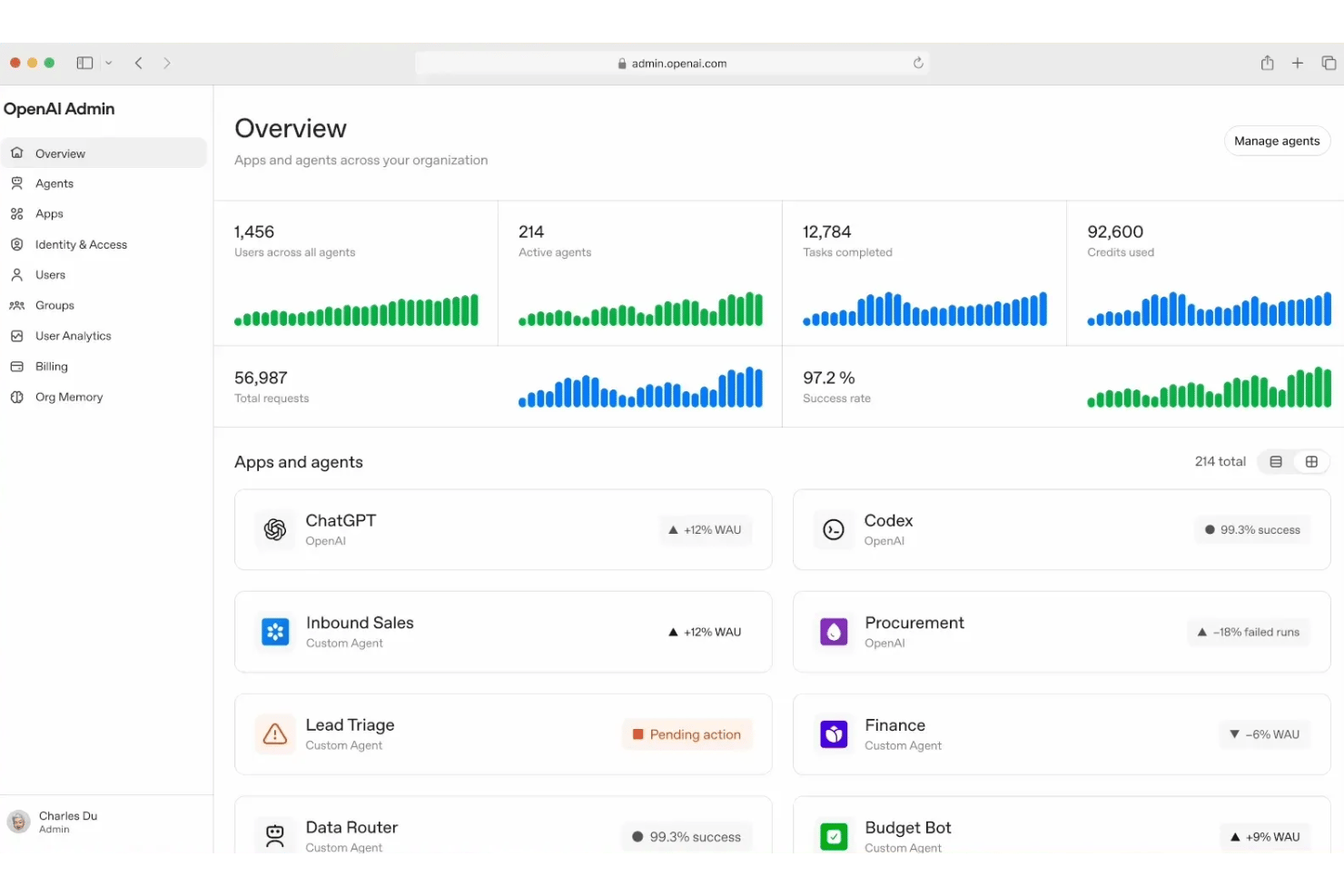
Task: Click the 56,987 Total requests value
Action: coord(261,378)
